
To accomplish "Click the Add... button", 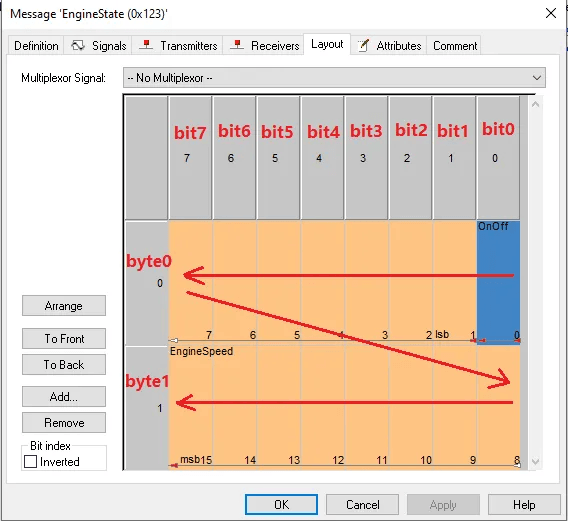I will (x=64, y=397).
